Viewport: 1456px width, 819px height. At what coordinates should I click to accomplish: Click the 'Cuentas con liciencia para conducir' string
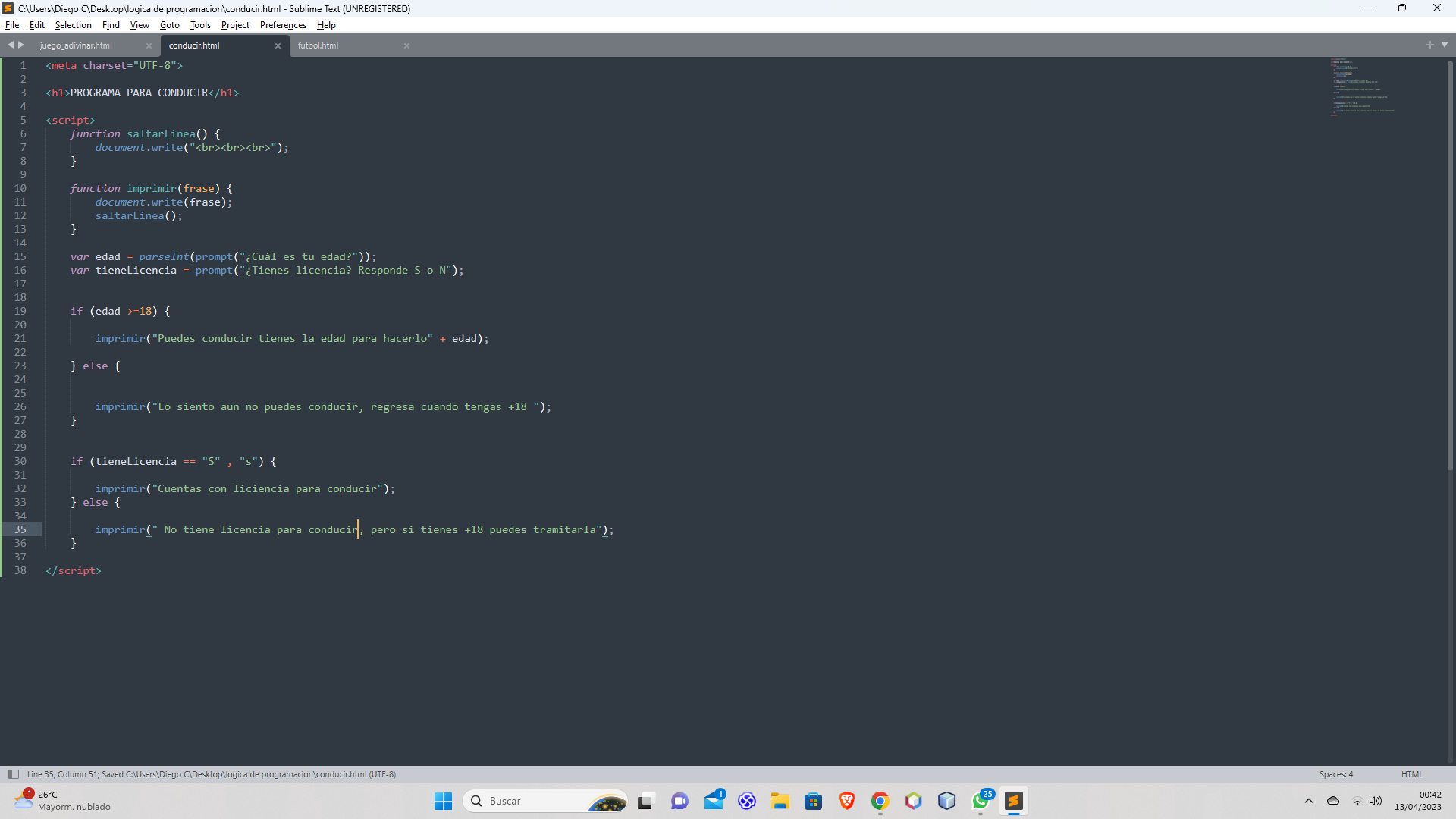[267, 488]
